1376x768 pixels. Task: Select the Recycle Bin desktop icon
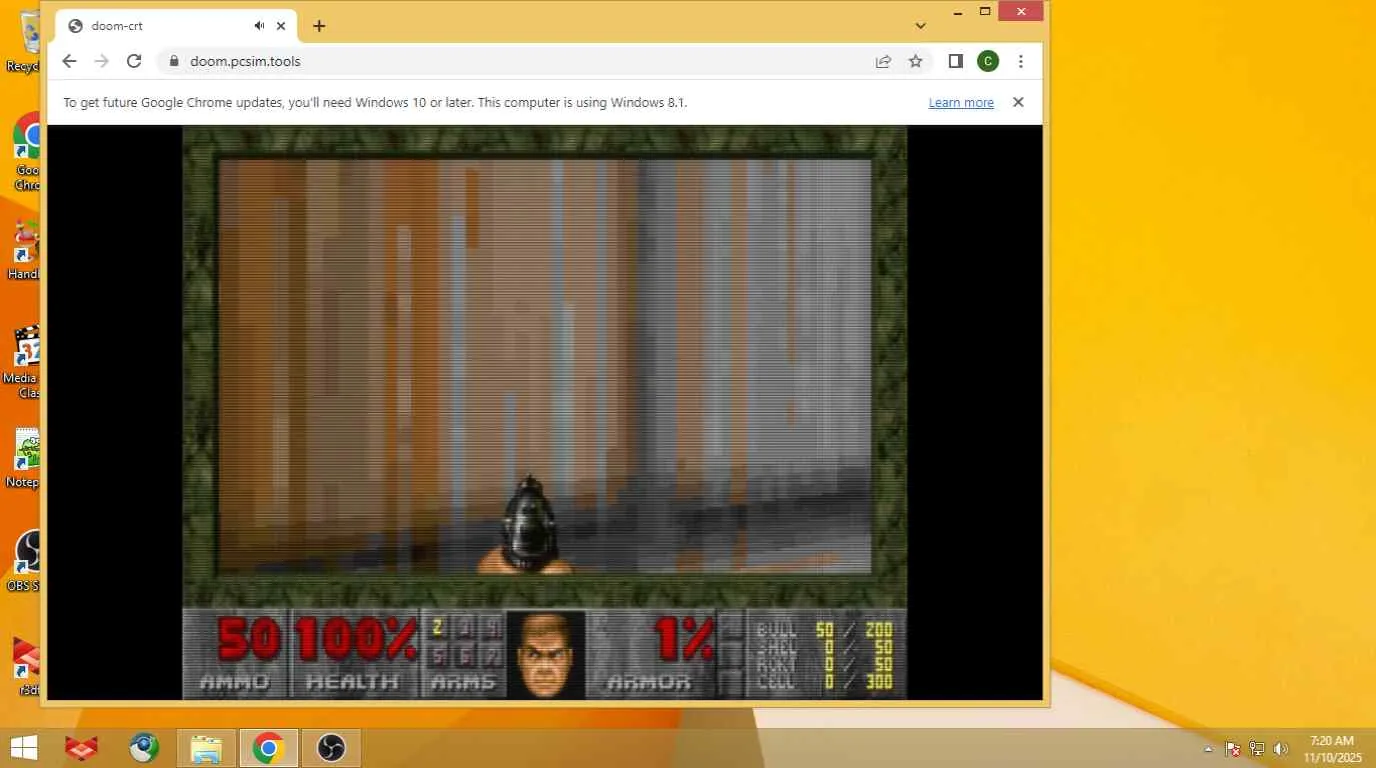pyautogui.click(x=24, y=40)
